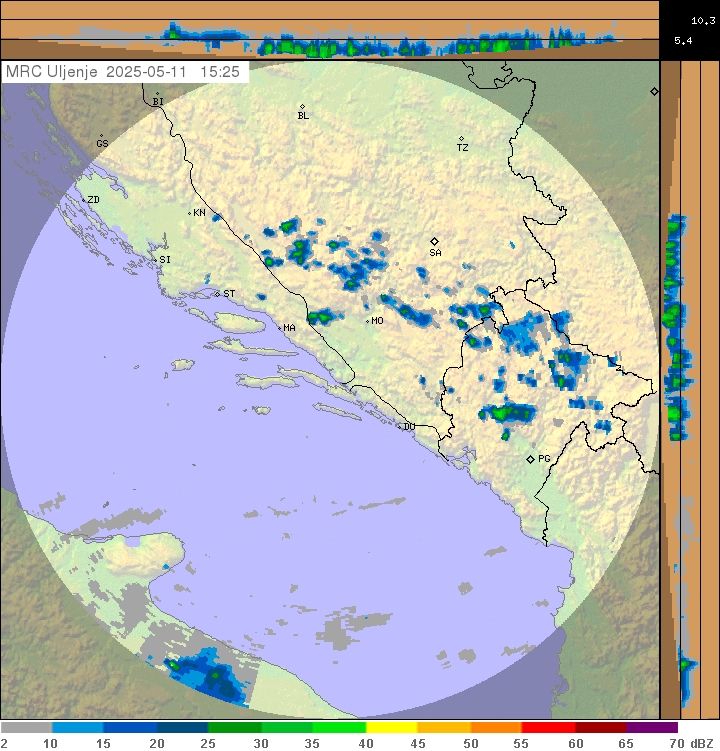The image size is (720, 751).
Task: Click the diamond marker in the map's top-right corner
Action: click(x=654, y=91)
